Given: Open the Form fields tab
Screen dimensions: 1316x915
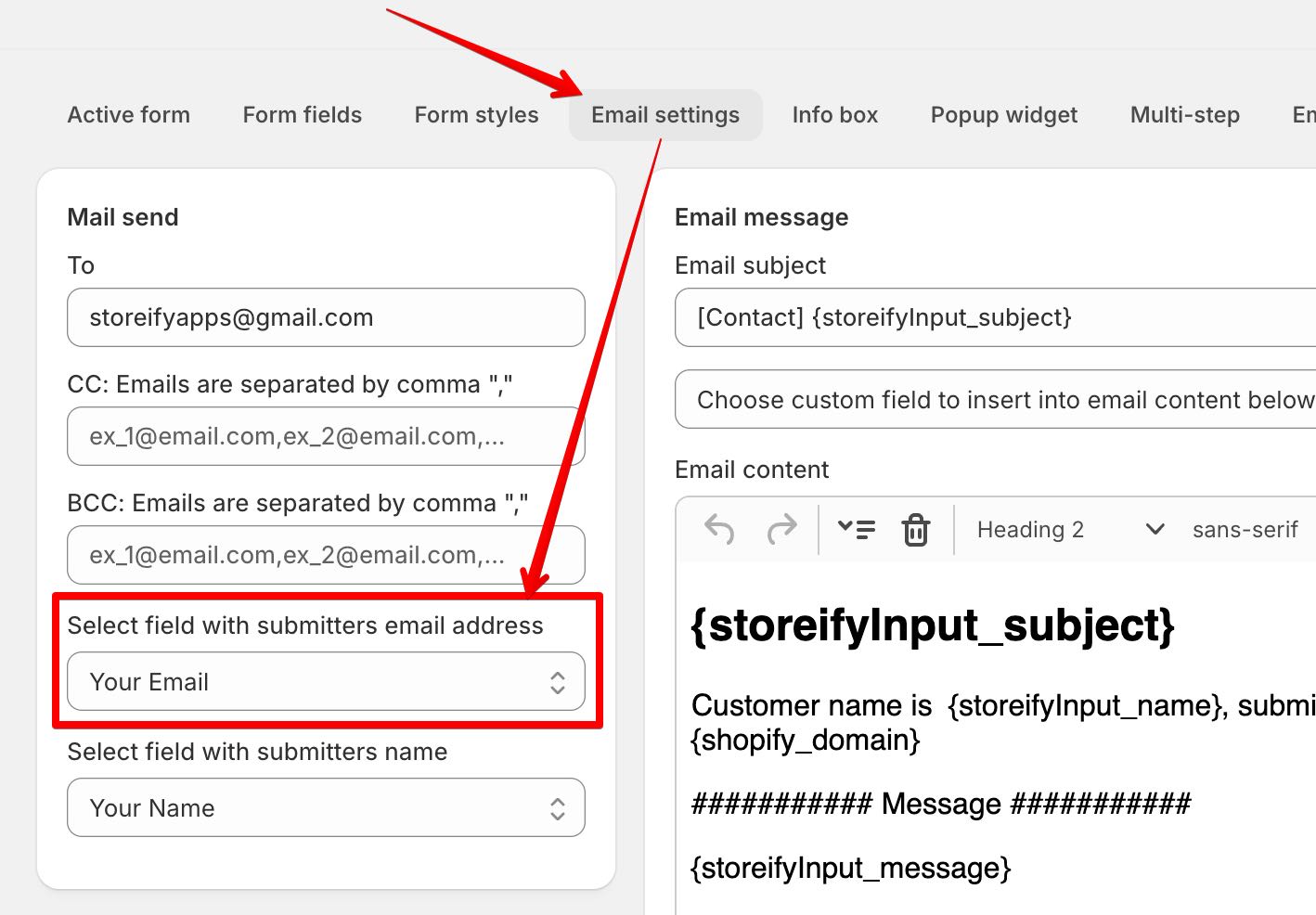Looking at the screenshot, I should click(x=303, y=115).
